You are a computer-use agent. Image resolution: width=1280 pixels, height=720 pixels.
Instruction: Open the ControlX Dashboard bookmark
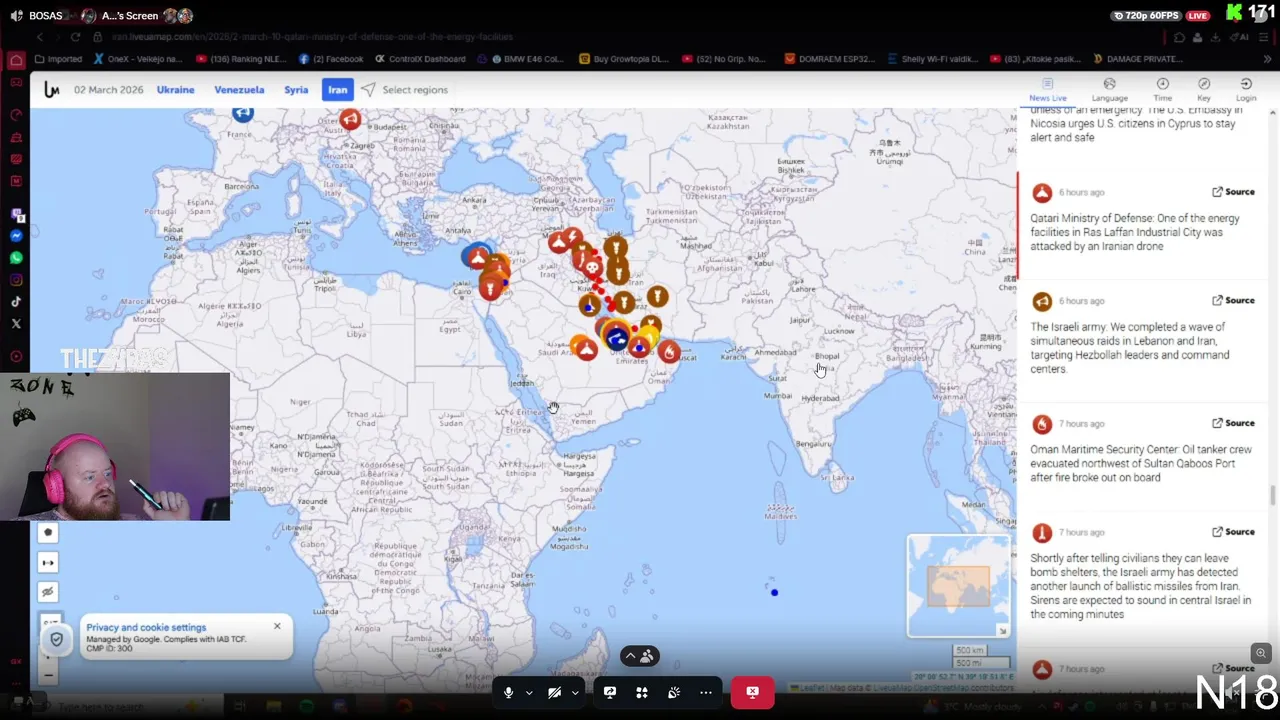[420, 59]
